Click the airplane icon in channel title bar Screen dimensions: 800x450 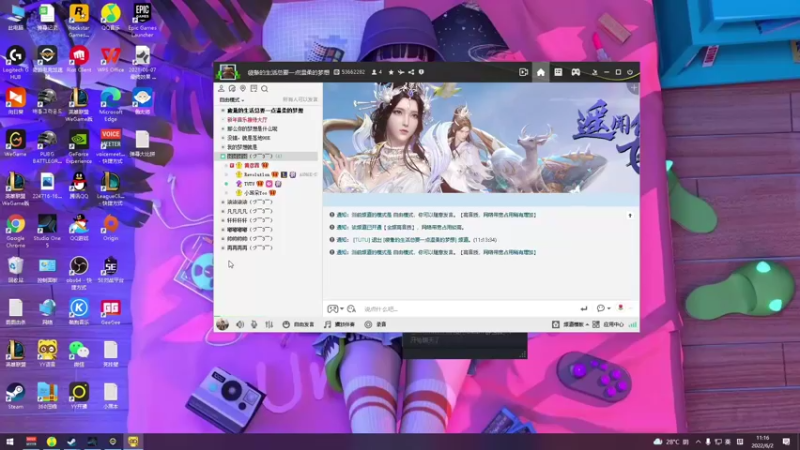pyautogui.click(x=401, y=72)
